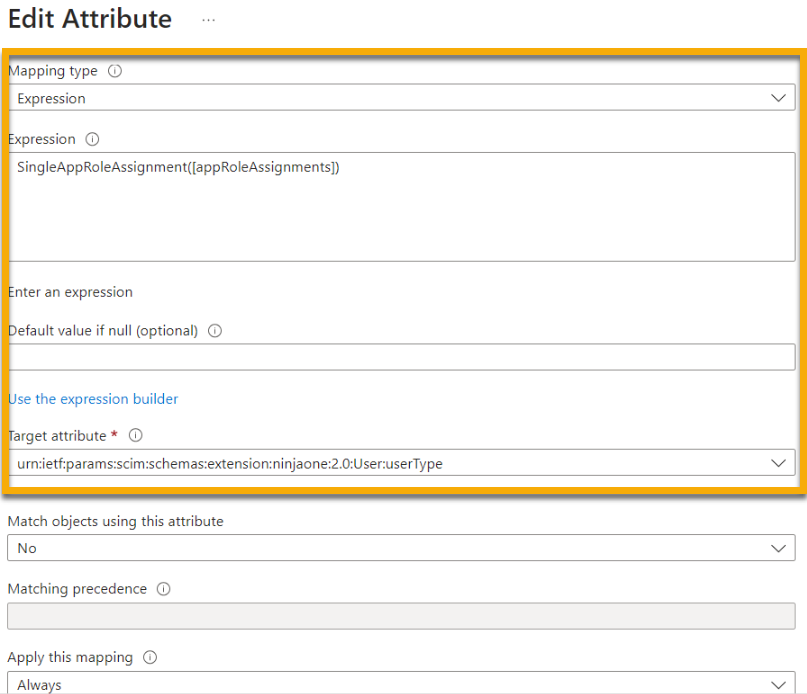807x694 pixels.
Task: Click the Default value if null input field
Action: (x=400, y=357)
